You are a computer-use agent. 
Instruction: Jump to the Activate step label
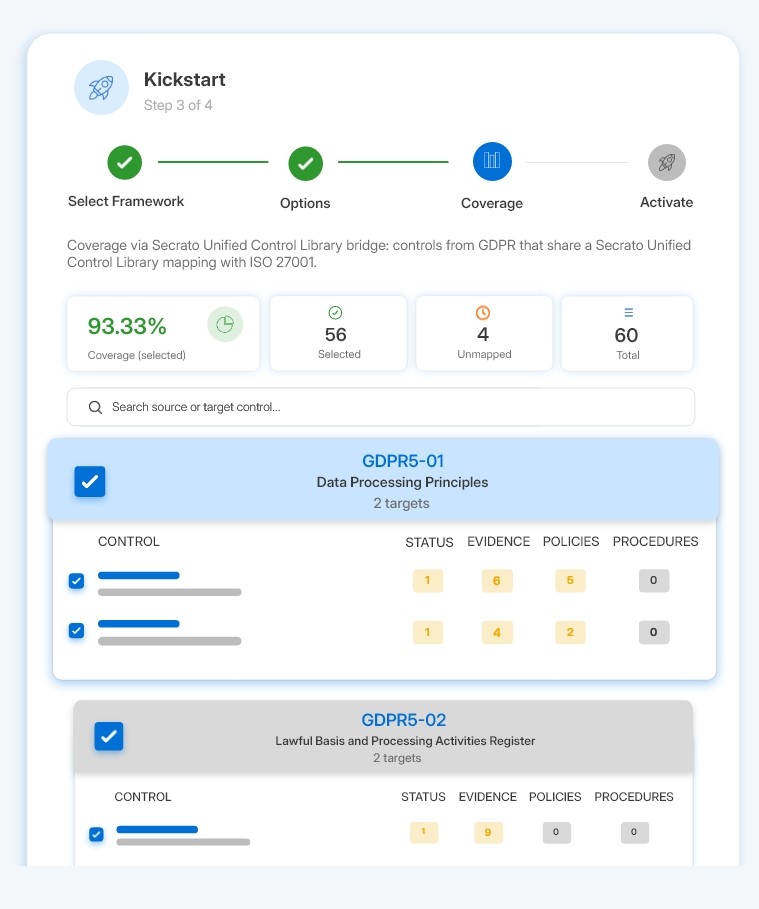point(666,202)
